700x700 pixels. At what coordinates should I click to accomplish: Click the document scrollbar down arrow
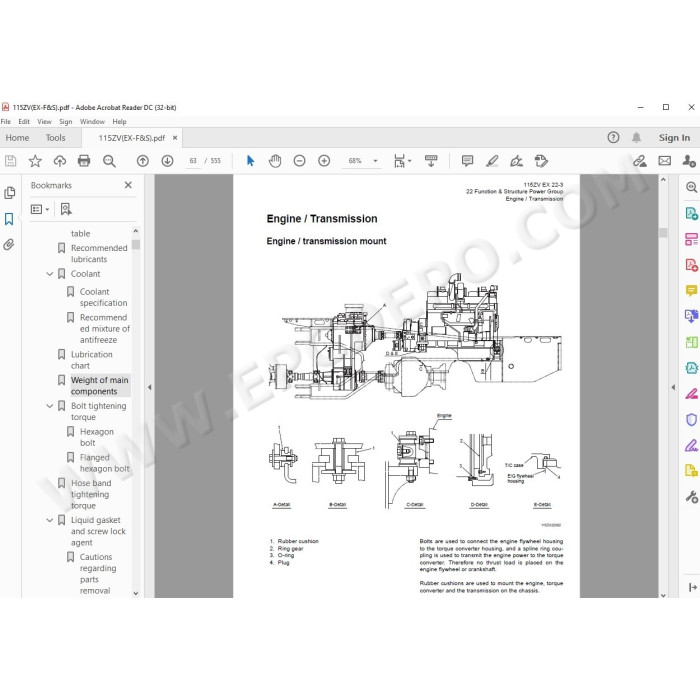click(663, 595)
